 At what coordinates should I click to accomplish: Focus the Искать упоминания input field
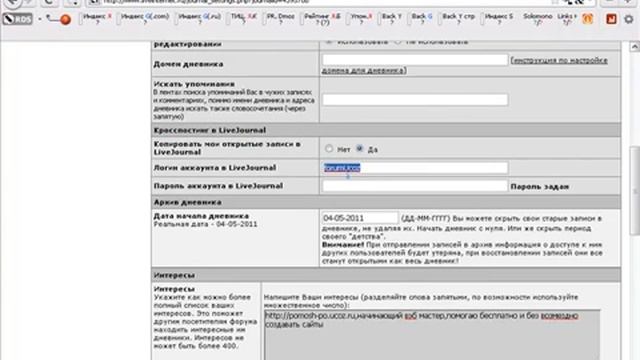(415, 100)
